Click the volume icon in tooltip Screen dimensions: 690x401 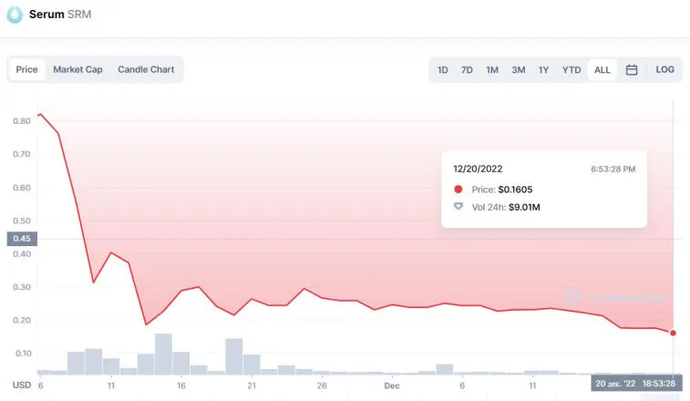(x=458, y=207)
